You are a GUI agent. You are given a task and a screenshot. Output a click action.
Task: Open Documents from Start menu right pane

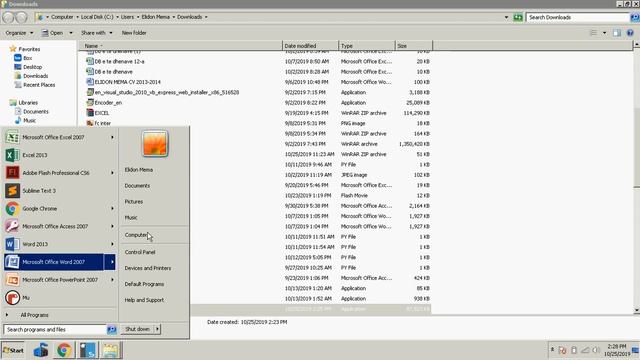pyautogui.click(x=137, y=186)
